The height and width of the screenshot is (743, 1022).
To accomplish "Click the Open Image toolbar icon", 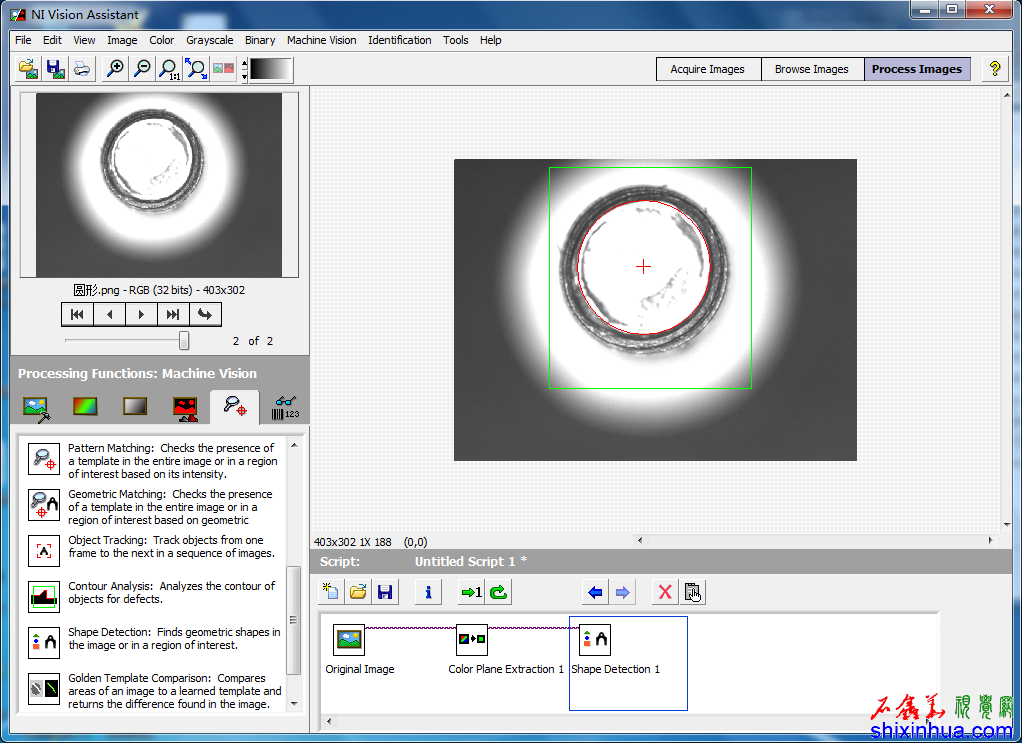I will [x=29, y=69].
